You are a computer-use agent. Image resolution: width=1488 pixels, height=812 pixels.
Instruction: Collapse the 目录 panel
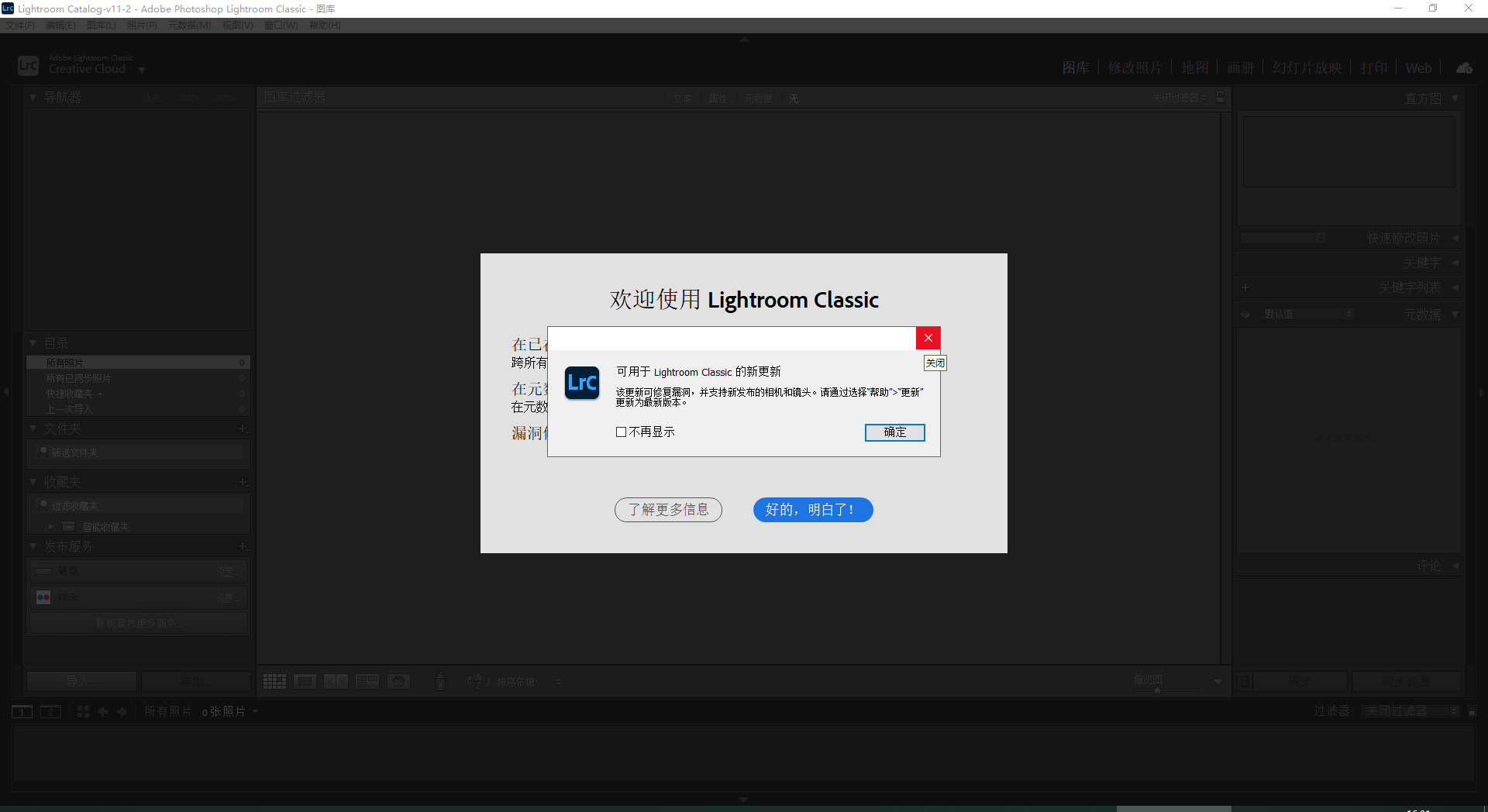33,342
